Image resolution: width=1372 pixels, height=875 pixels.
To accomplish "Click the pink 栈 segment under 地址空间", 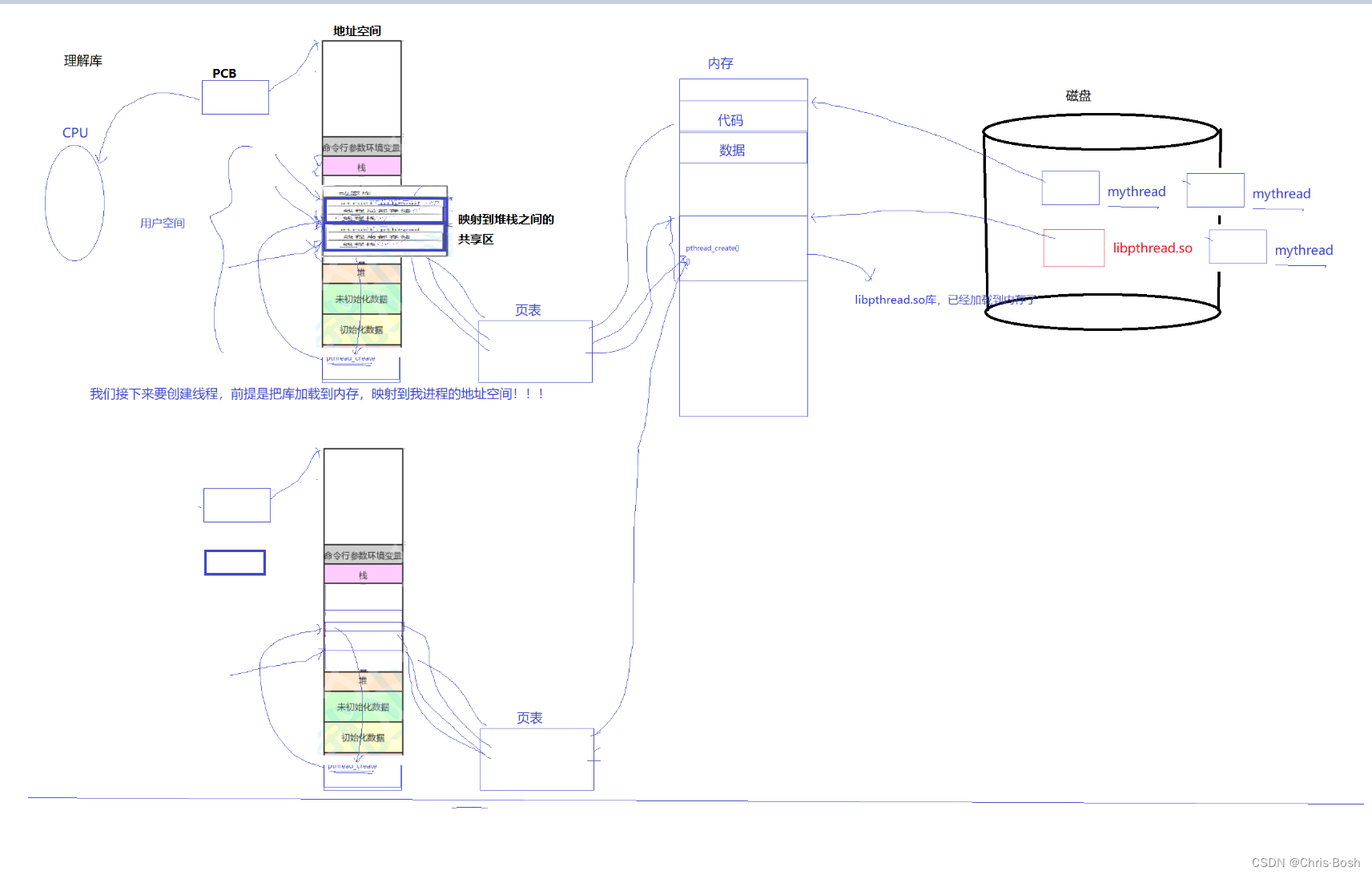I will pyautogui.click(x=361, y=167).
